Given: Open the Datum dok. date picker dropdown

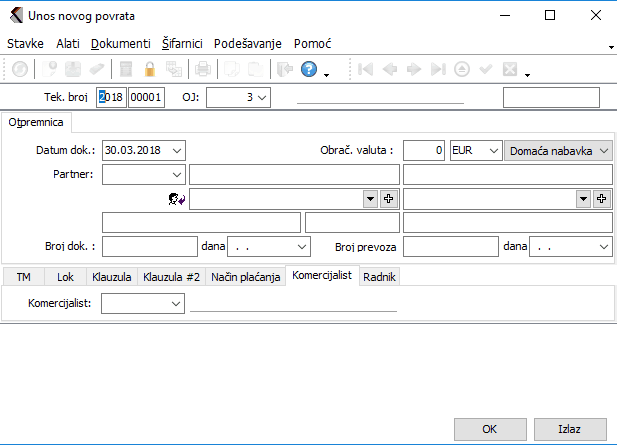Looking at the screenshot, I should pyautogui.click(x=177, y=150).
